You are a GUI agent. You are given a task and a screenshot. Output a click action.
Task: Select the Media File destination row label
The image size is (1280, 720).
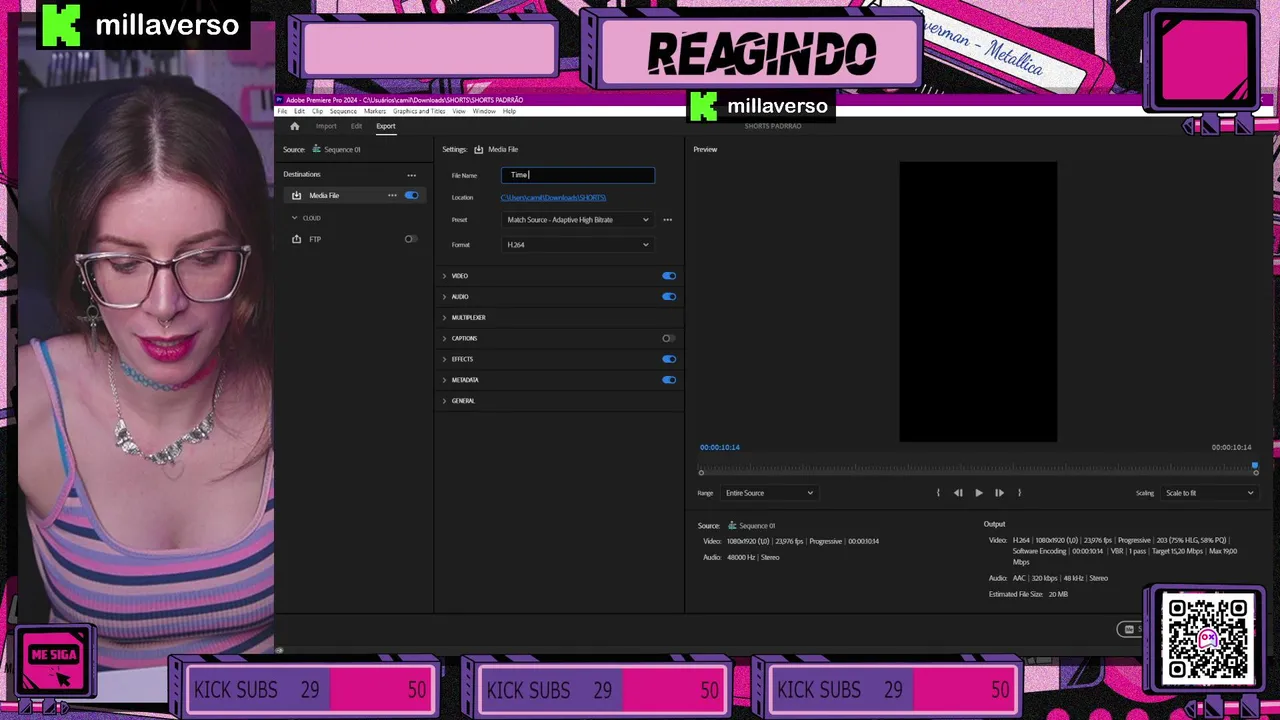tap(324, 196)
